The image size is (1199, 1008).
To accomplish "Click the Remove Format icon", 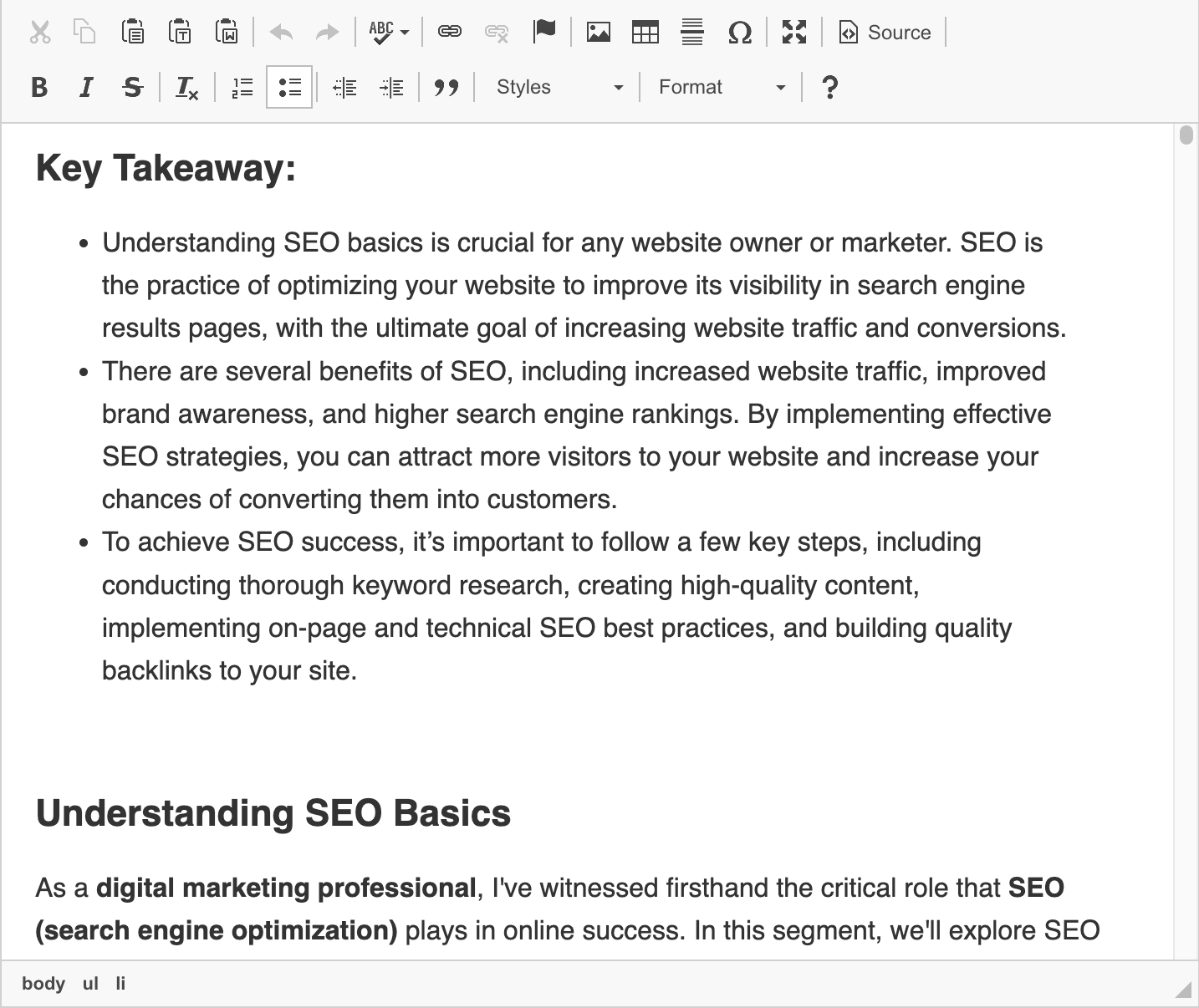I will point(186,87).
